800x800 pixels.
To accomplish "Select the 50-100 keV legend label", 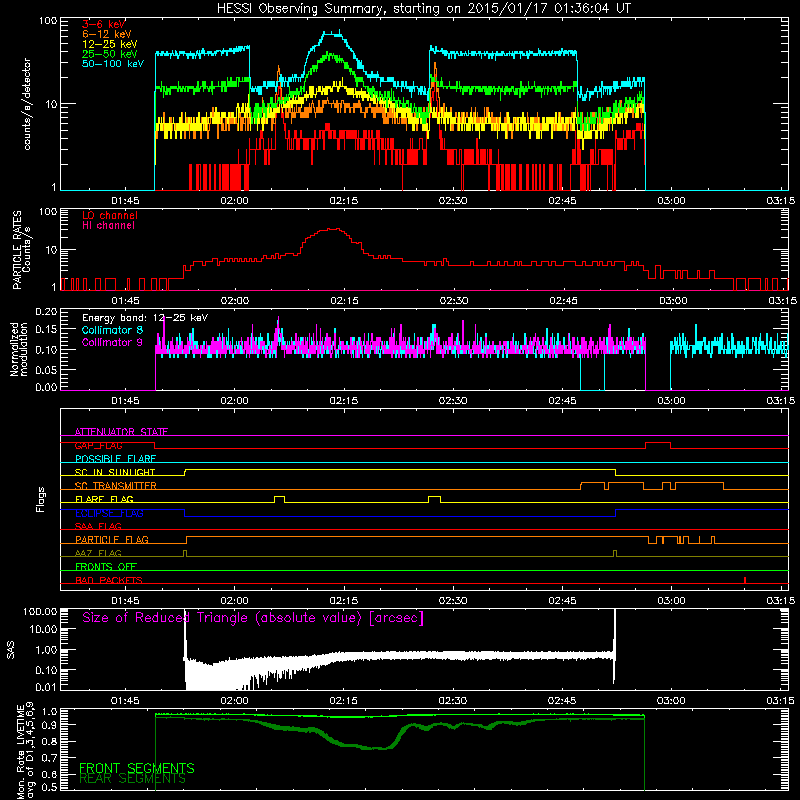I will pyautogui.click(x=113, y=64).
